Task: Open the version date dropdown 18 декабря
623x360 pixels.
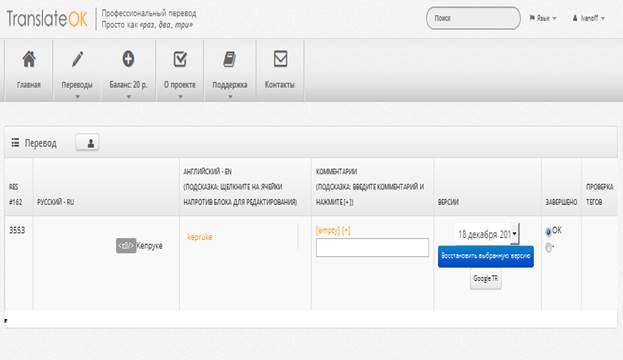Action: [x=487, y=234]
